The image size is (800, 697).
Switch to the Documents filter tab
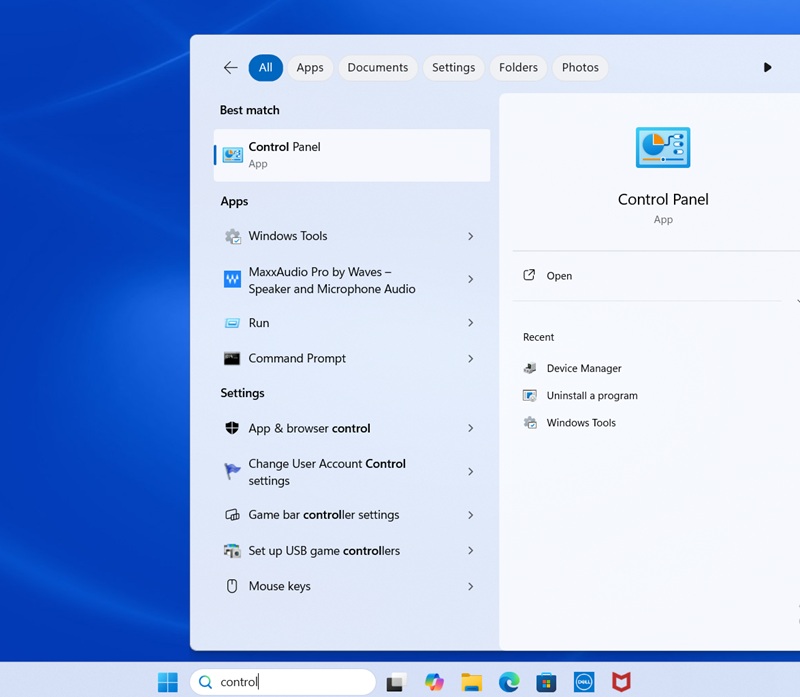(x=377, y=67)
